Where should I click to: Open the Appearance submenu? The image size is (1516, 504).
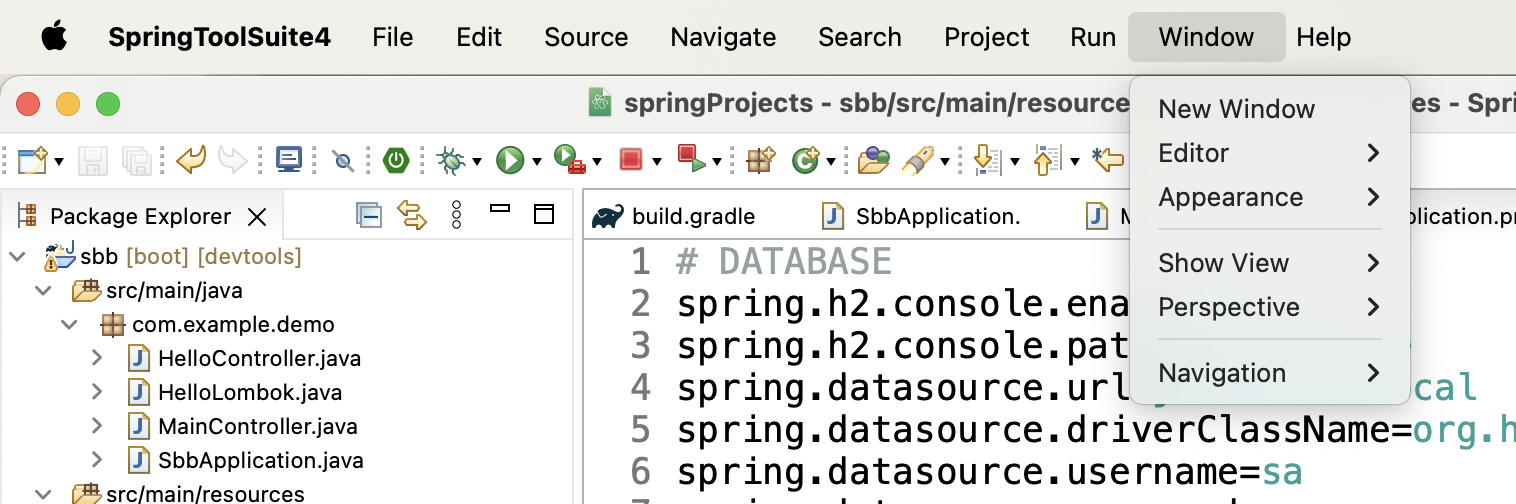click(1270, 197)
